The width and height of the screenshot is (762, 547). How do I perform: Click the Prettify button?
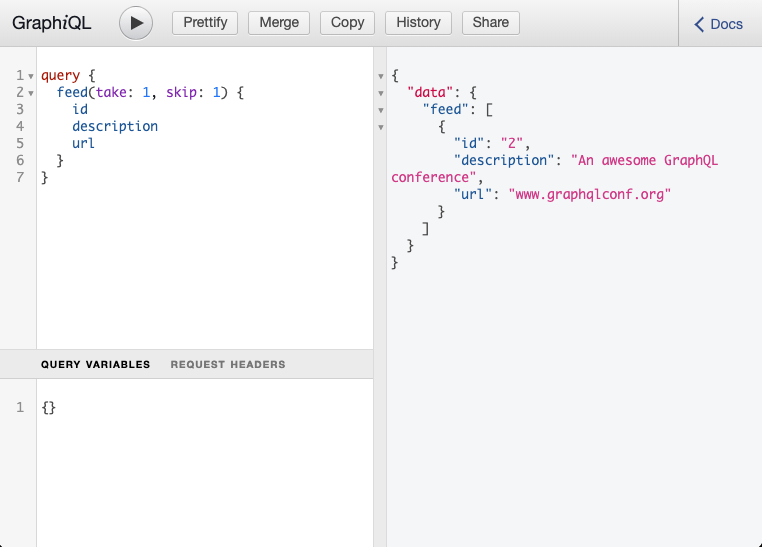[205, 23]
